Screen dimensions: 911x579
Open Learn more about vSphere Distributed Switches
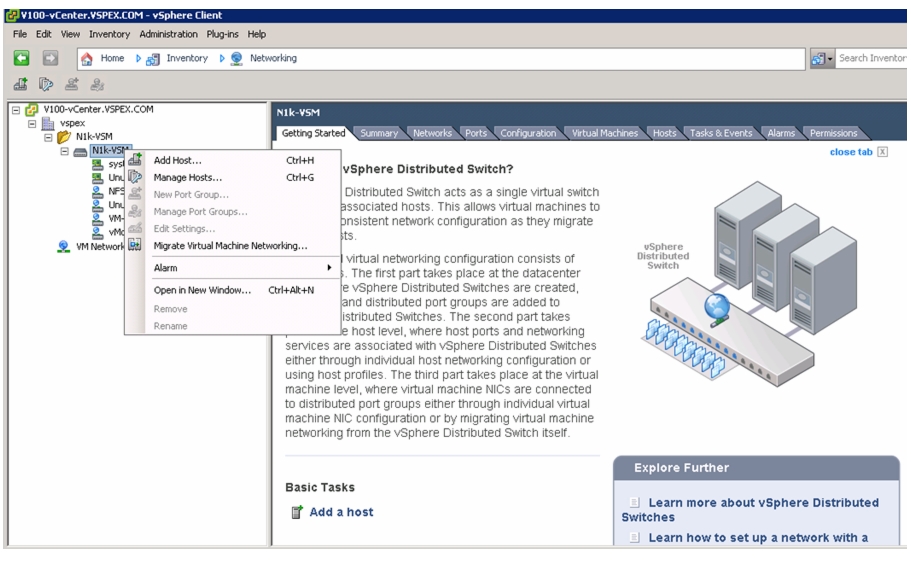pyautogui.click(x=750, y=509)
